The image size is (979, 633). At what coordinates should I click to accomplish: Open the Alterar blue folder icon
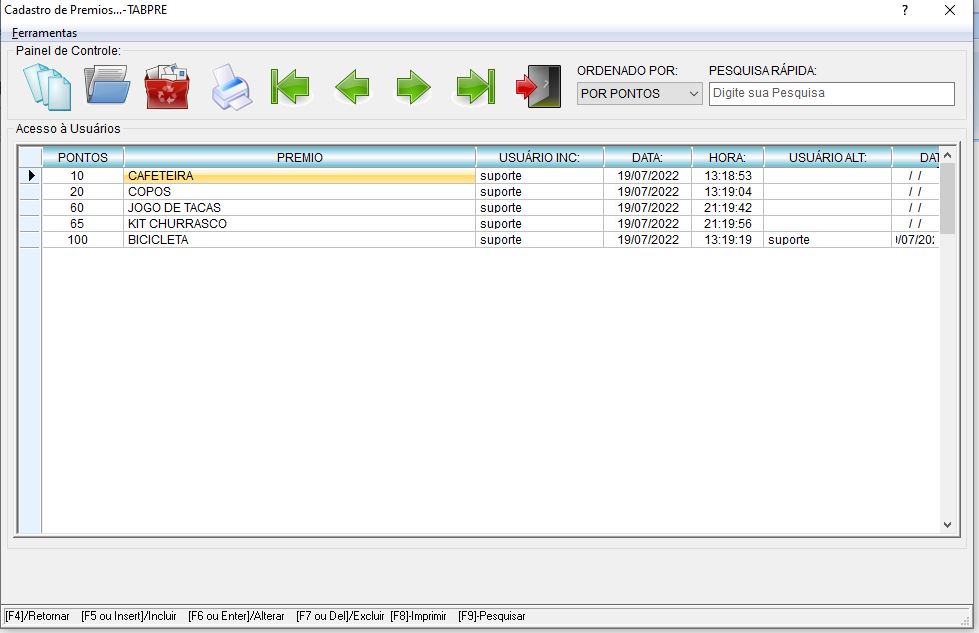(x=107, y=85)
